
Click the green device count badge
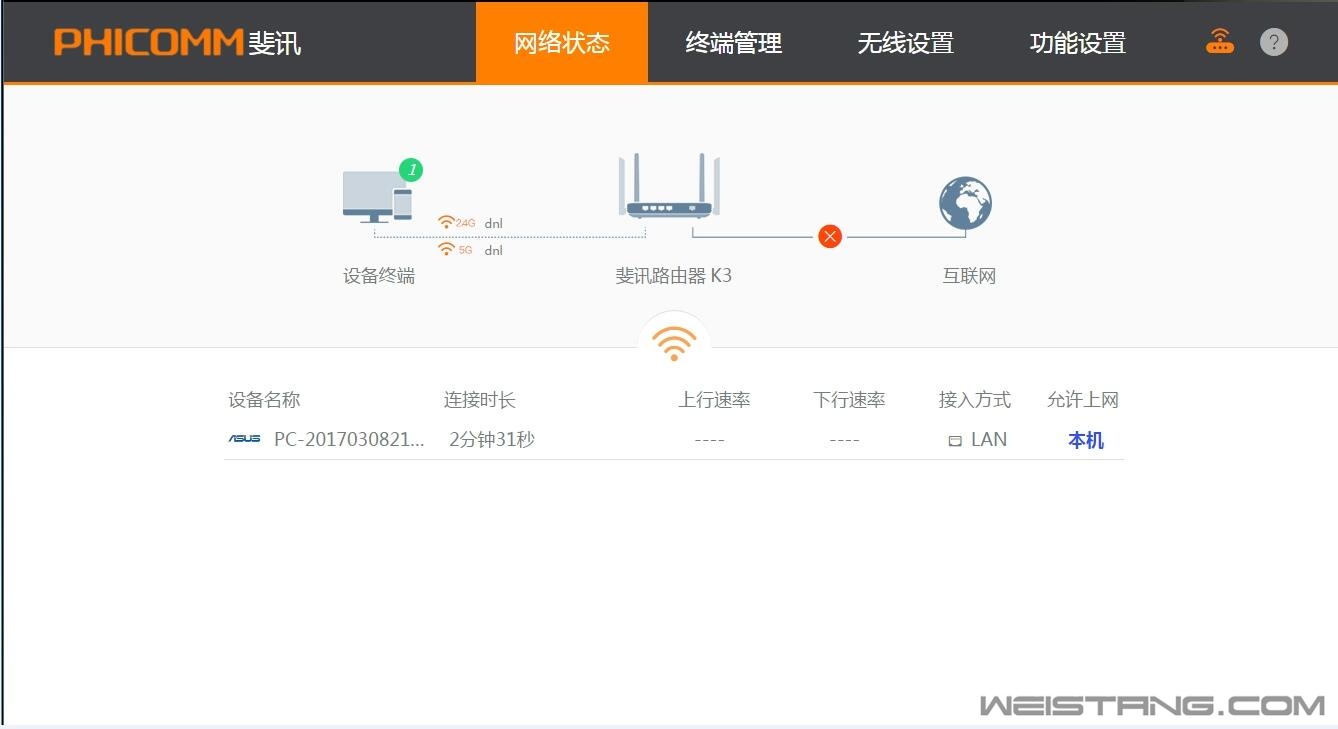point(411,170)
